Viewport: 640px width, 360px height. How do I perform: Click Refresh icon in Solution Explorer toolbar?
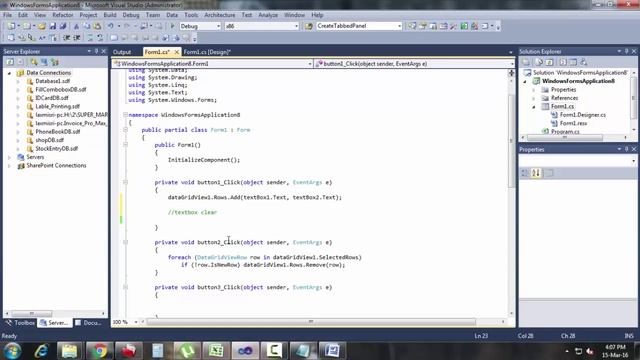[x=549, y=62]
